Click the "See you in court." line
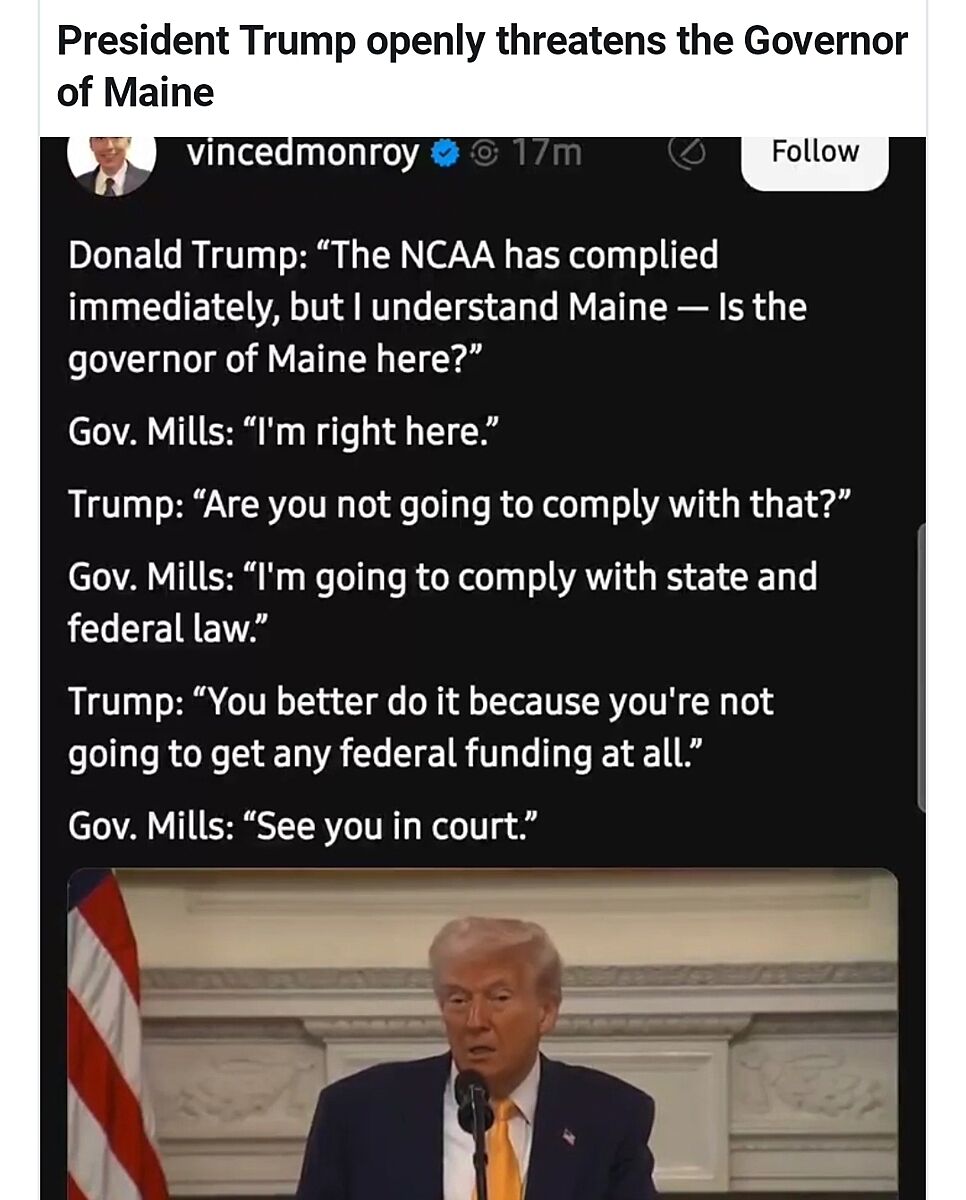The width and height of the screenshot is (966, 1200). click(x=304, y=826)
